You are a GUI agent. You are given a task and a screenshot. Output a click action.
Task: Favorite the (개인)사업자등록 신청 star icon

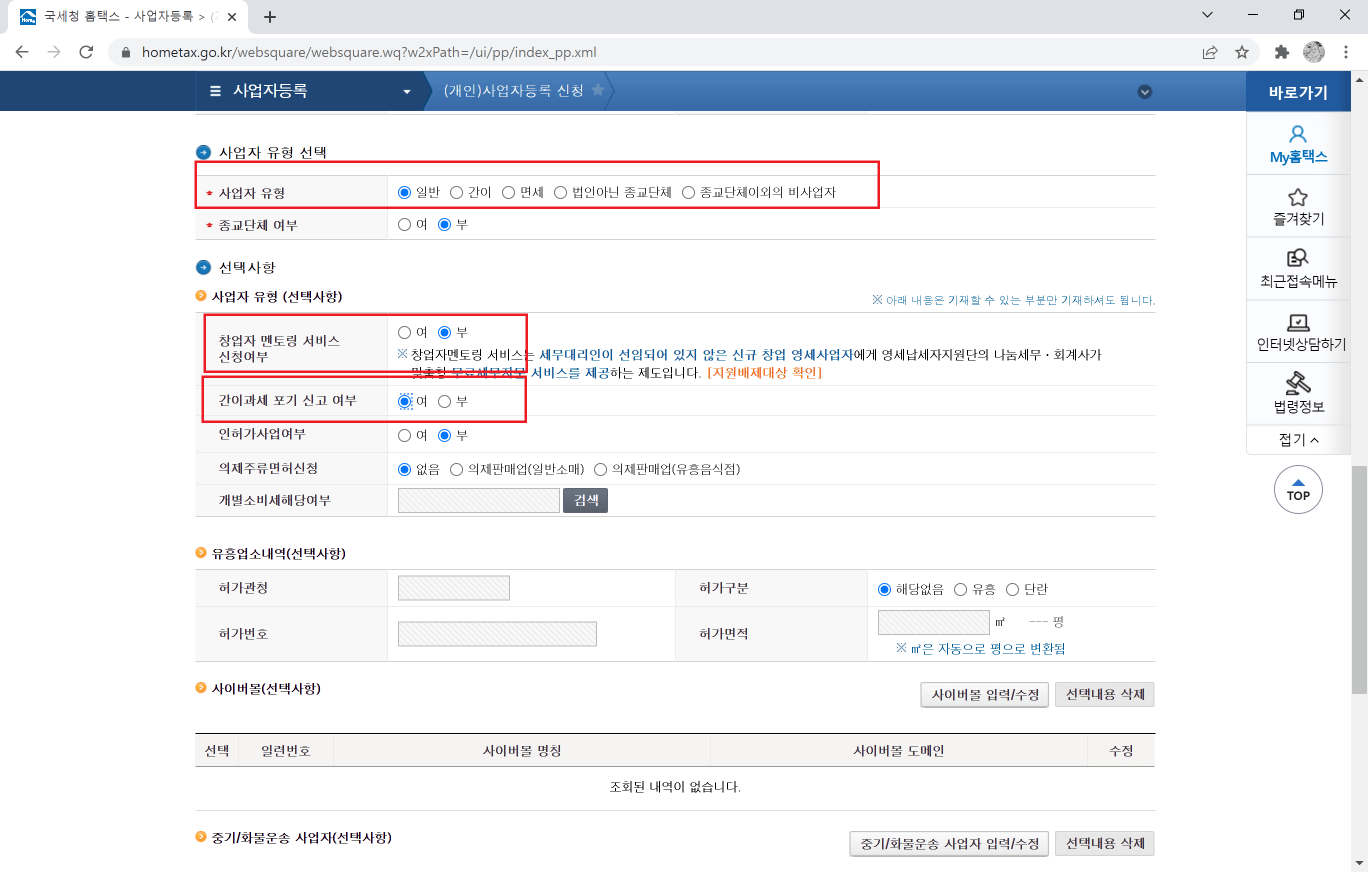pos(598,90)
